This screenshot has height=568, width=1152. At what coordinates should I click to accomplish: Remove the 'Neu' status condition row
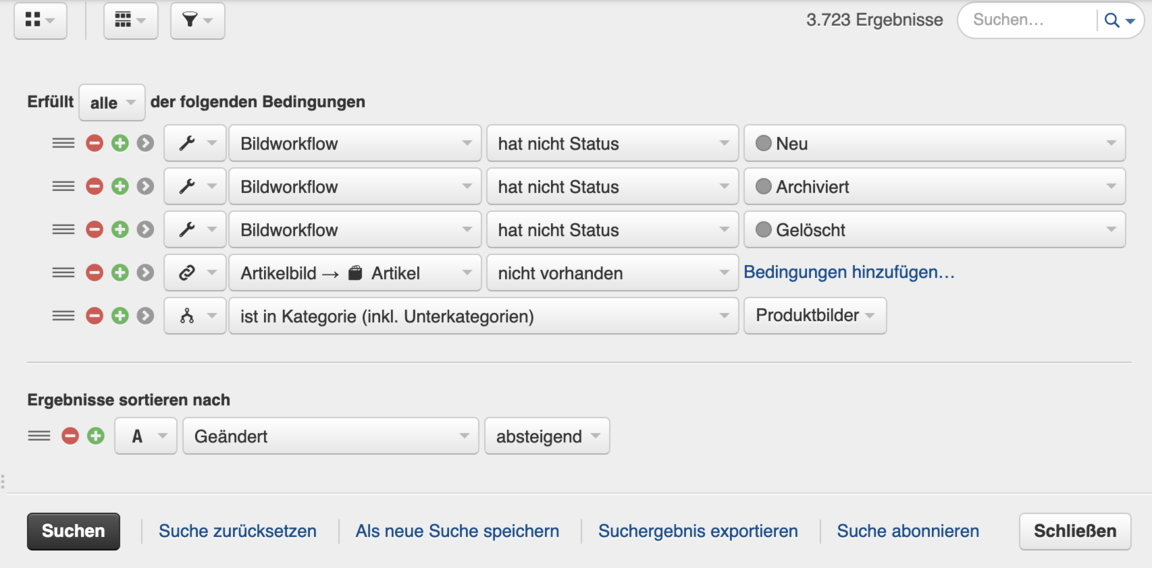(x=94, y=144)
